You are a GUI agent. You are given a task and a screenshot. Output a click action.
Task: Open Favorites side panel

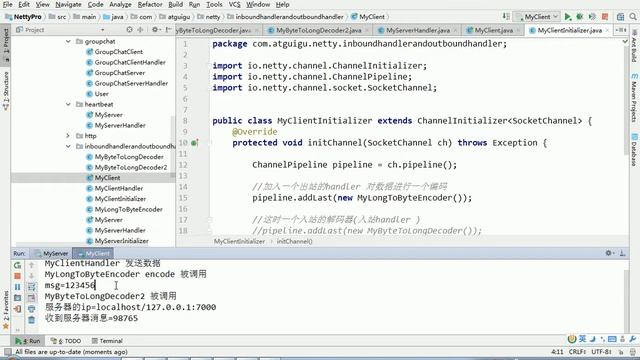pyautogui.click(x=6, y=309)
